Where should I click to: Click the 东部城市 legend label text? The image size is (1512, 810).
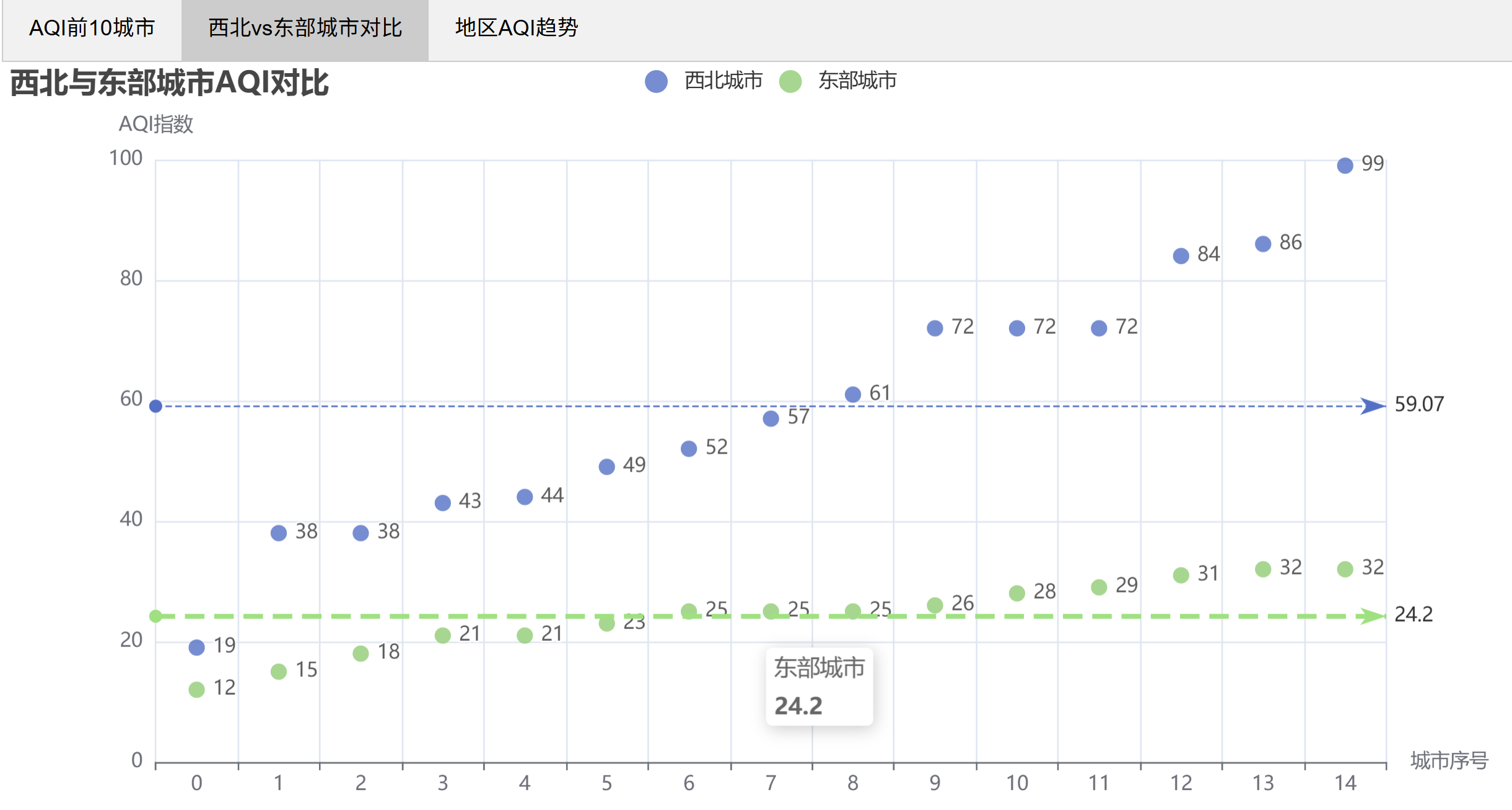[x=857, y=81]
